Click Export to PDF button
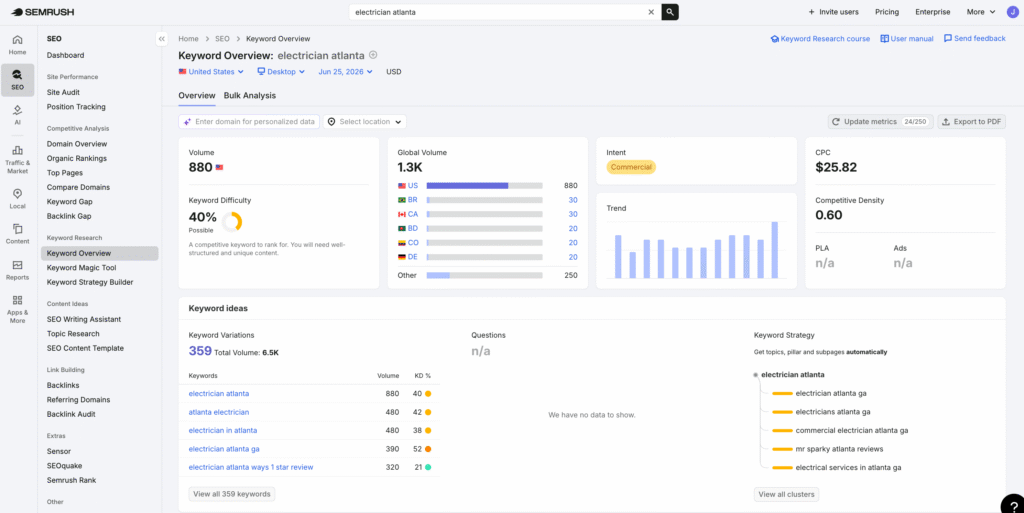This screenshot has width=1024, height=513. [x=972, y=121]
